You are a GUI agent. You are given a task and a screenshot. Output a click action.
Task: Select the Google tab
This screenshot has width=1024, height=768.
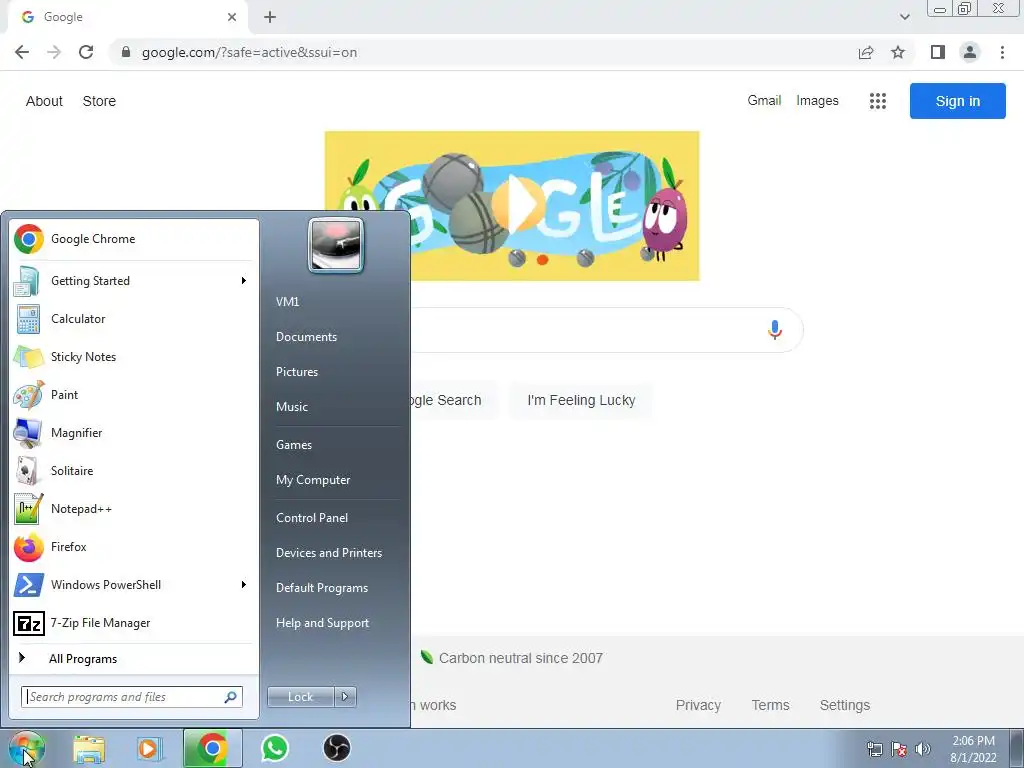point(128,18)
